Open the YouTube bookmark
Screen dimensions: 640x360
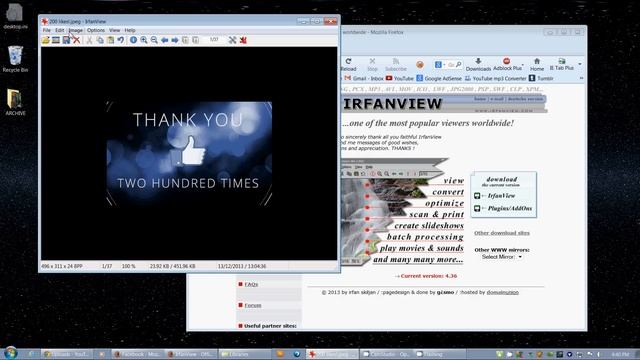click(x=400, y=78)
